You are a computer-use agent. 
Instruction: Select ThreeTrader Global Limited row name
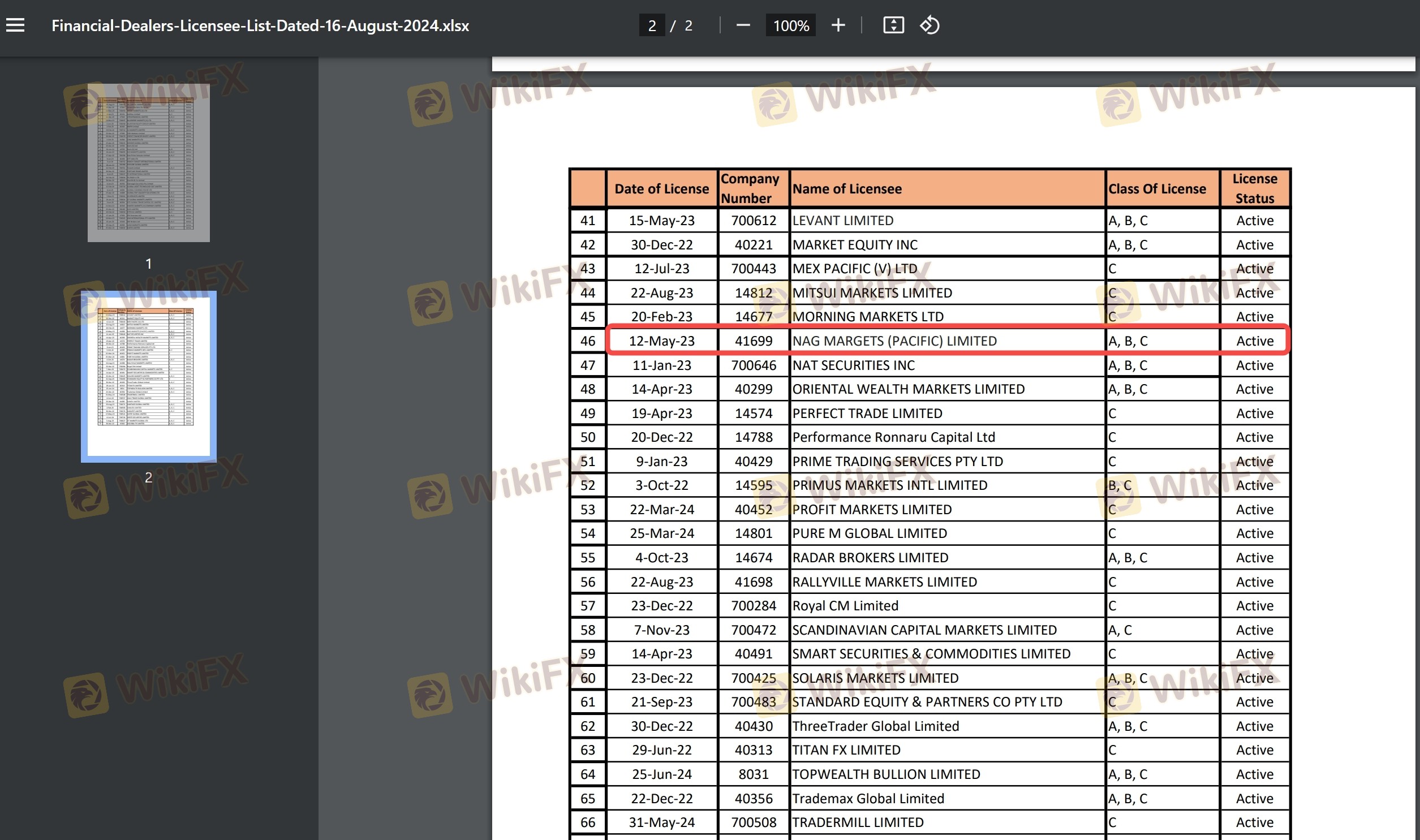(x=875, y=726)
